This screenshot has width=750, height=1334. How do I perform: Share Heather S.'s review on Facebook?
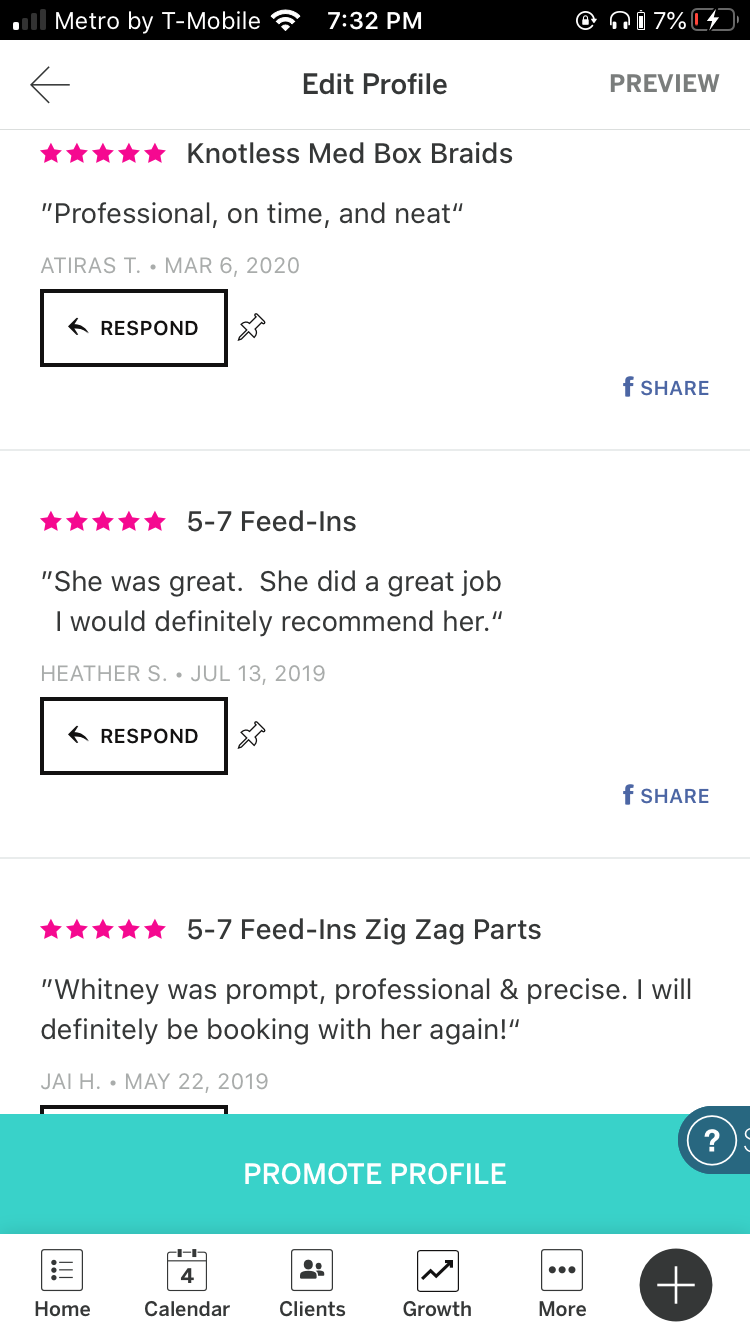point(666,796)
